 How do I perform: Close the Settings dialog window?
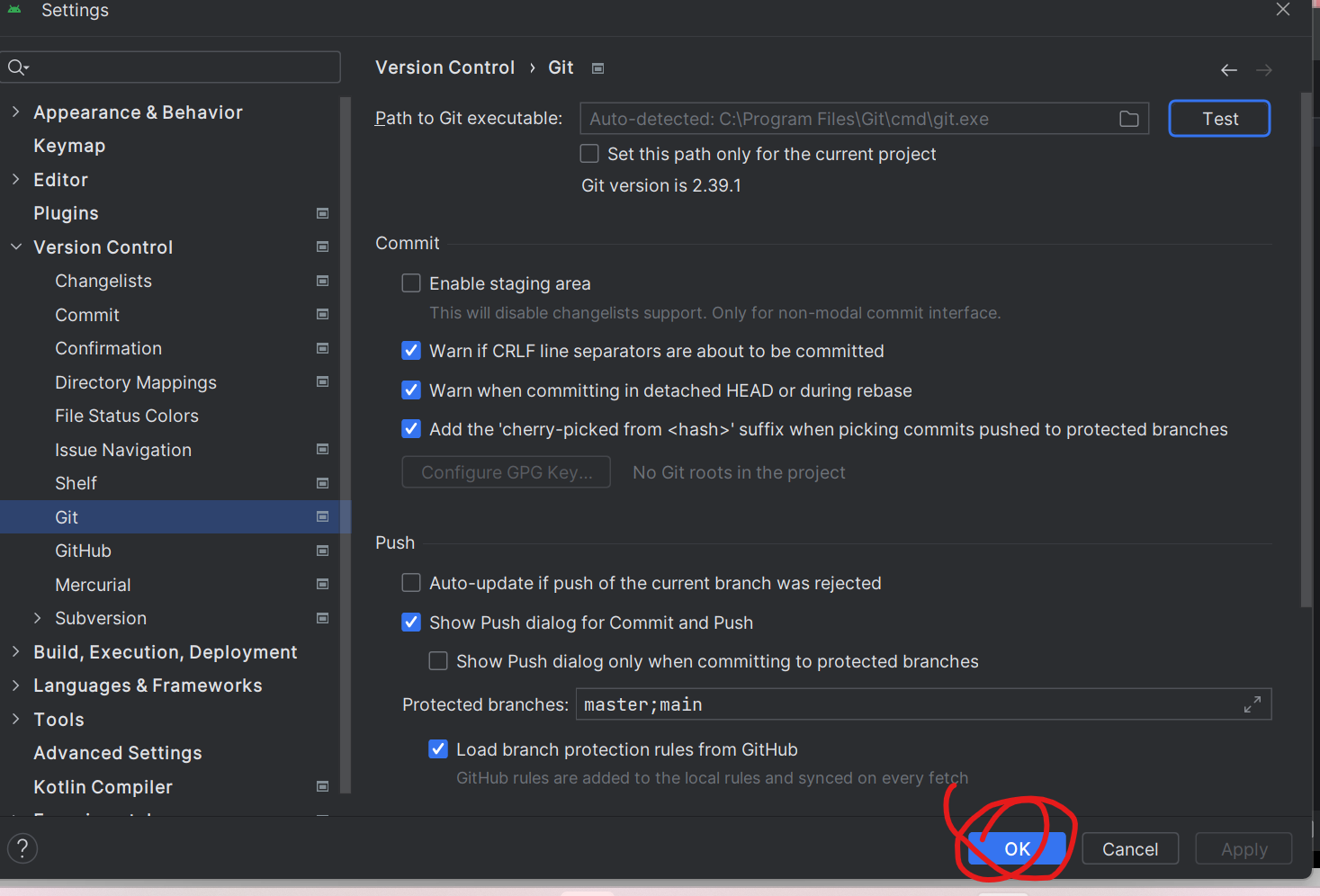click(1283, 10)
